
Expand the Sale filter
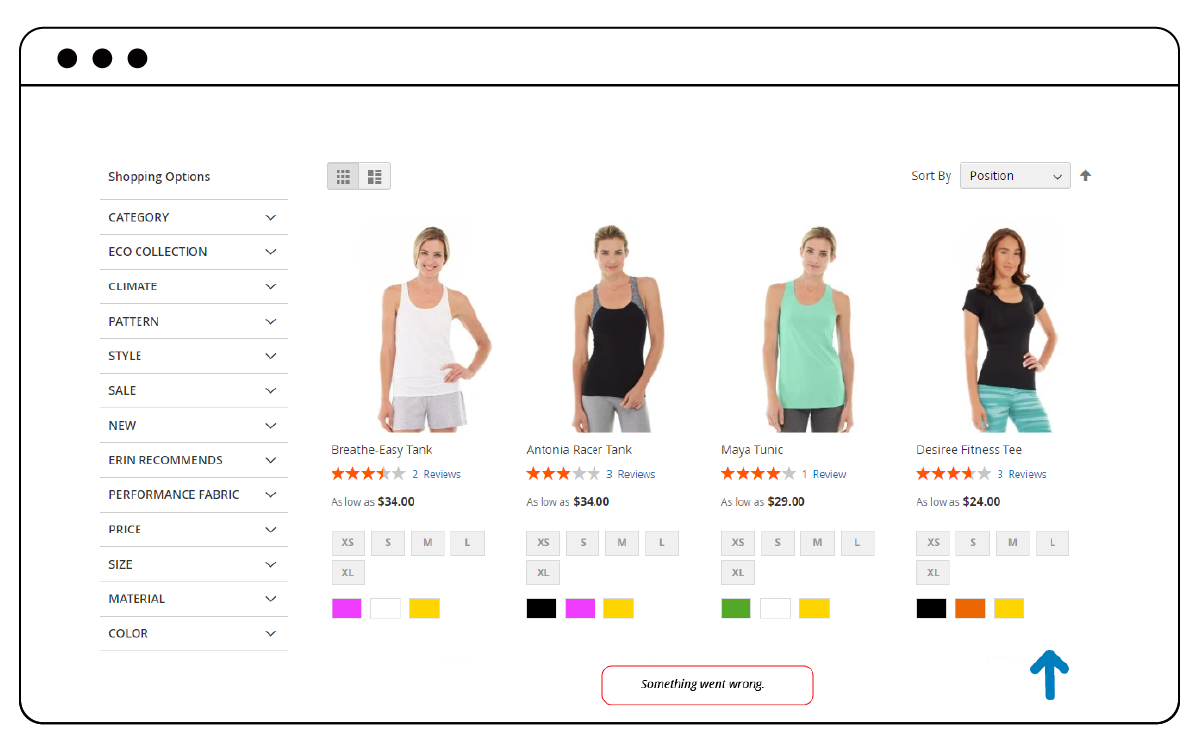[194, 390]
